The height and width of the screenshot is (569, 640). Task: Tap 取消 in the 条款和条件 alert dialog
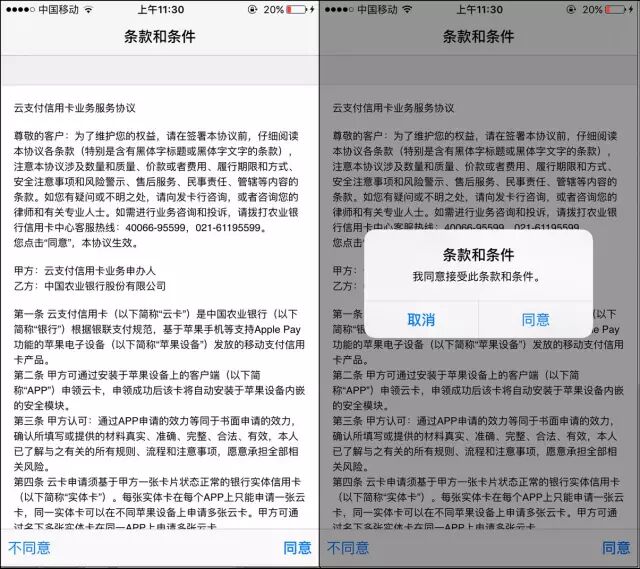point(421,320)
